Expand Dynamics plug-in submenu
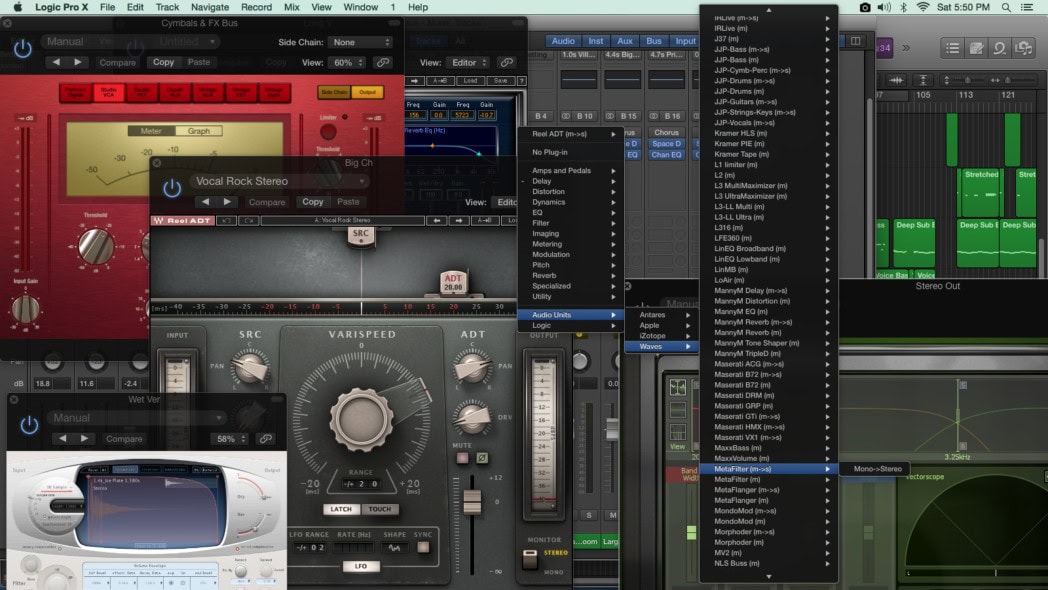The image size is (1048, 590). (x=571, y=202)
